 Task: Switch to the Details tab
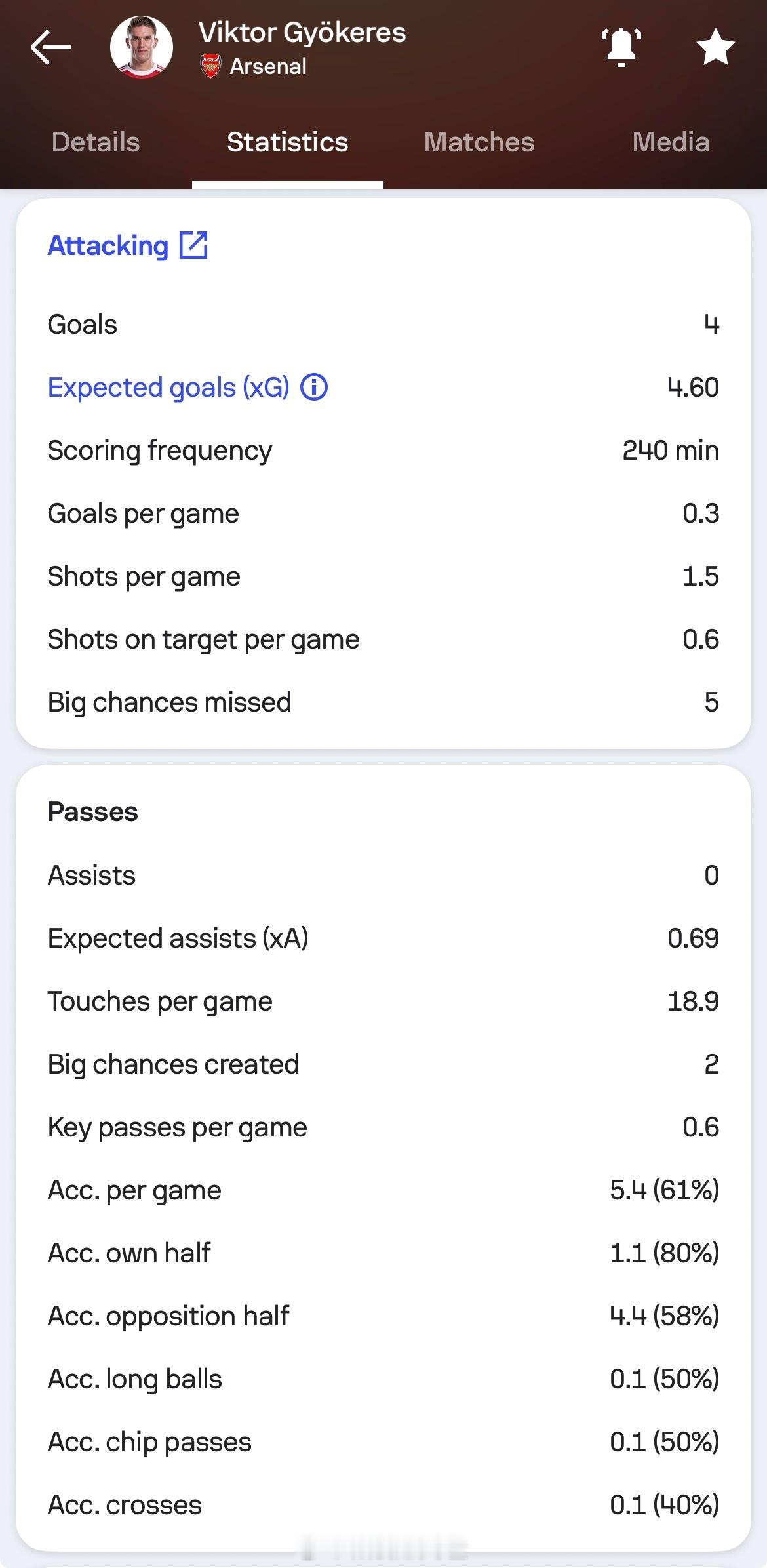coord(96,142)
